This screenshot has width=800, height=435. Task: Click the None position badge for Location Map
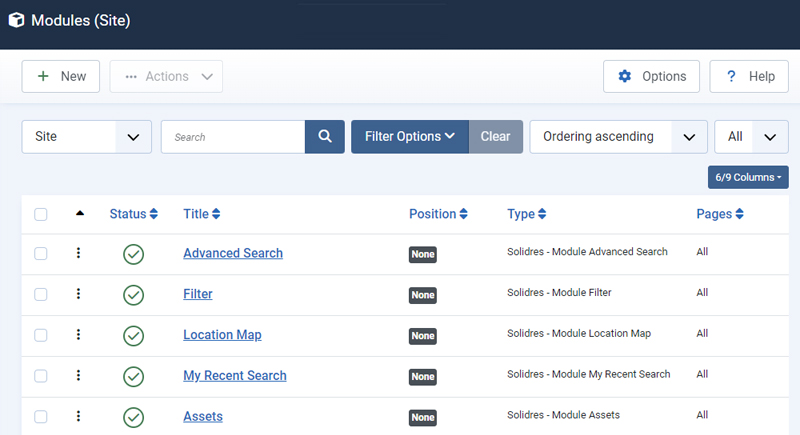tap(422, 336)
